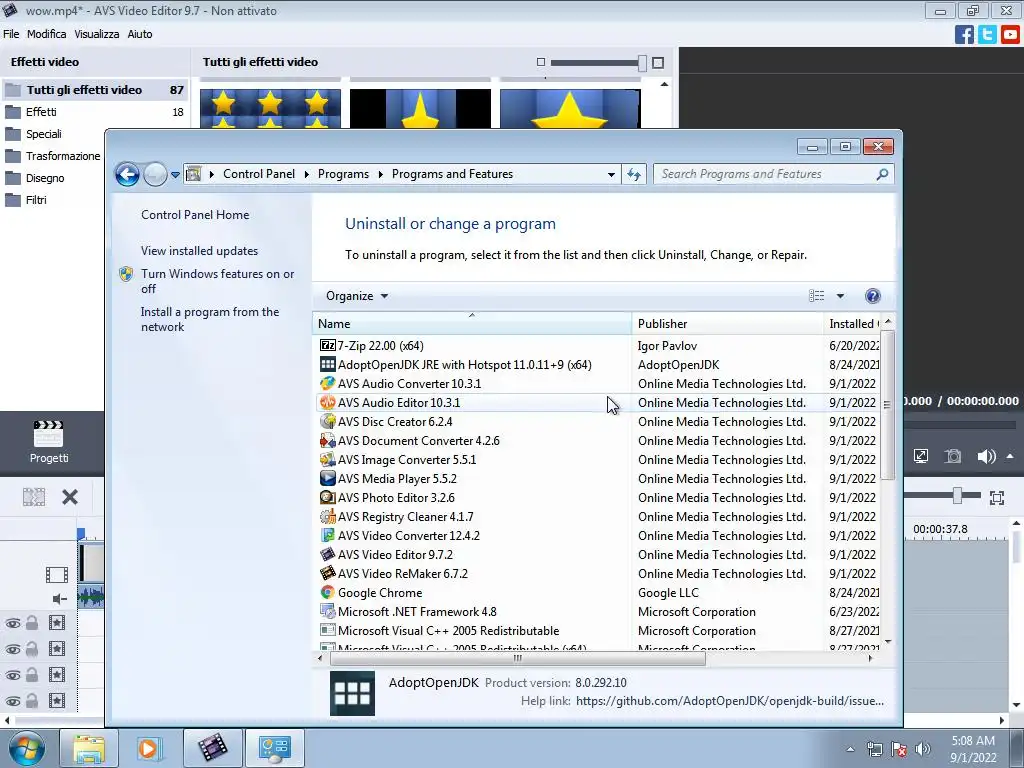The height and width of the screenshot is (768, 1024).
Task: Click the refresh button beside address bar
Action: (x=633, y=174)
